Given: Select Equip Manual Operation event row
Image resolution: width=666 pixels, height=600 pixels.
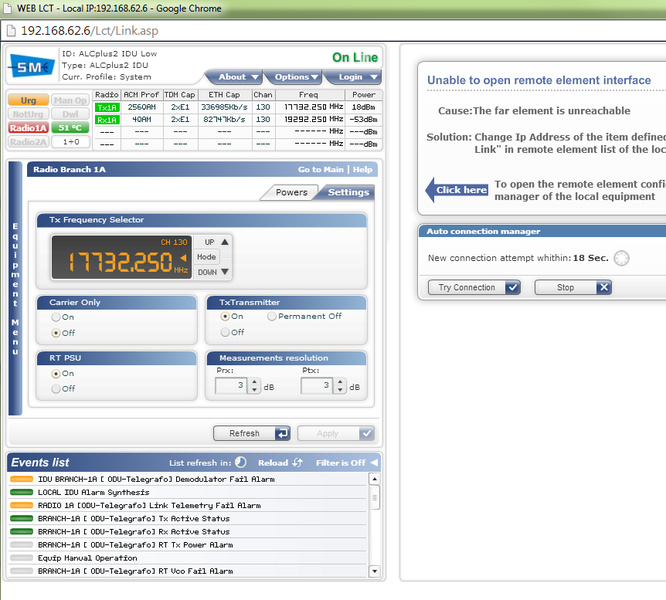Looking at the screenshot, I should [187, 558].
